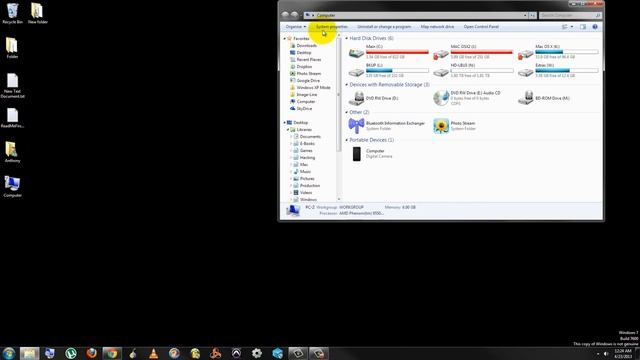This screenshot has width=640, height=360.
Task: Open Google Drive in Favorites
Action: [x=308, y=81]
